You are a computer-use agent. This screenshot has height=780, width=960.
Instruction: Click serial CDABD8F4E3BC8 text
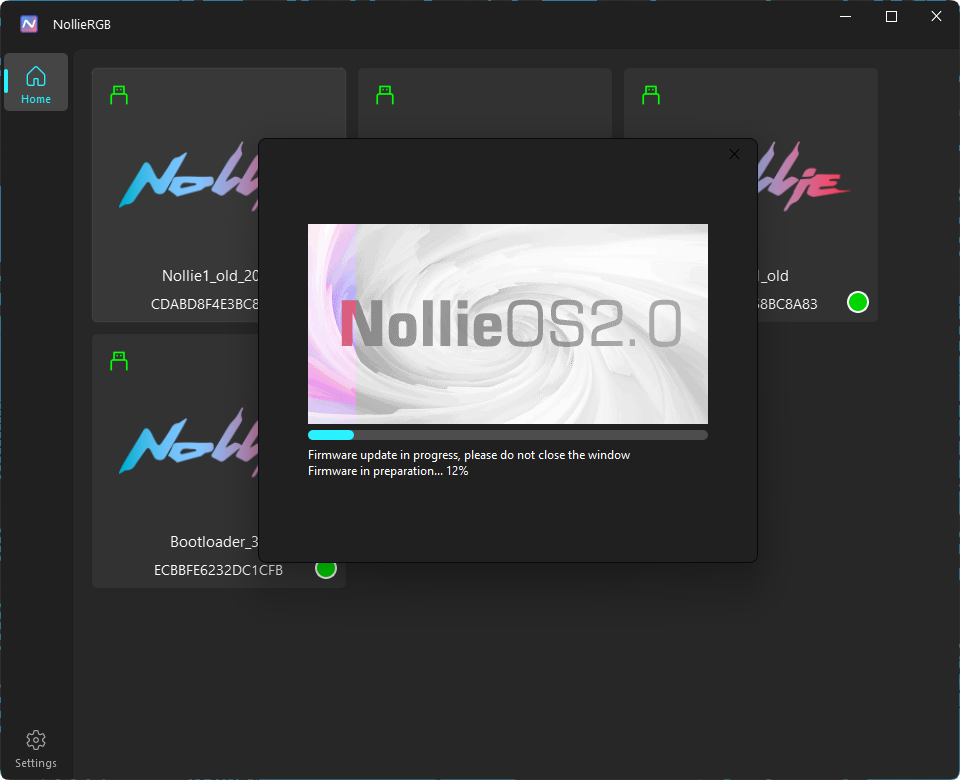tap(204, 304)
